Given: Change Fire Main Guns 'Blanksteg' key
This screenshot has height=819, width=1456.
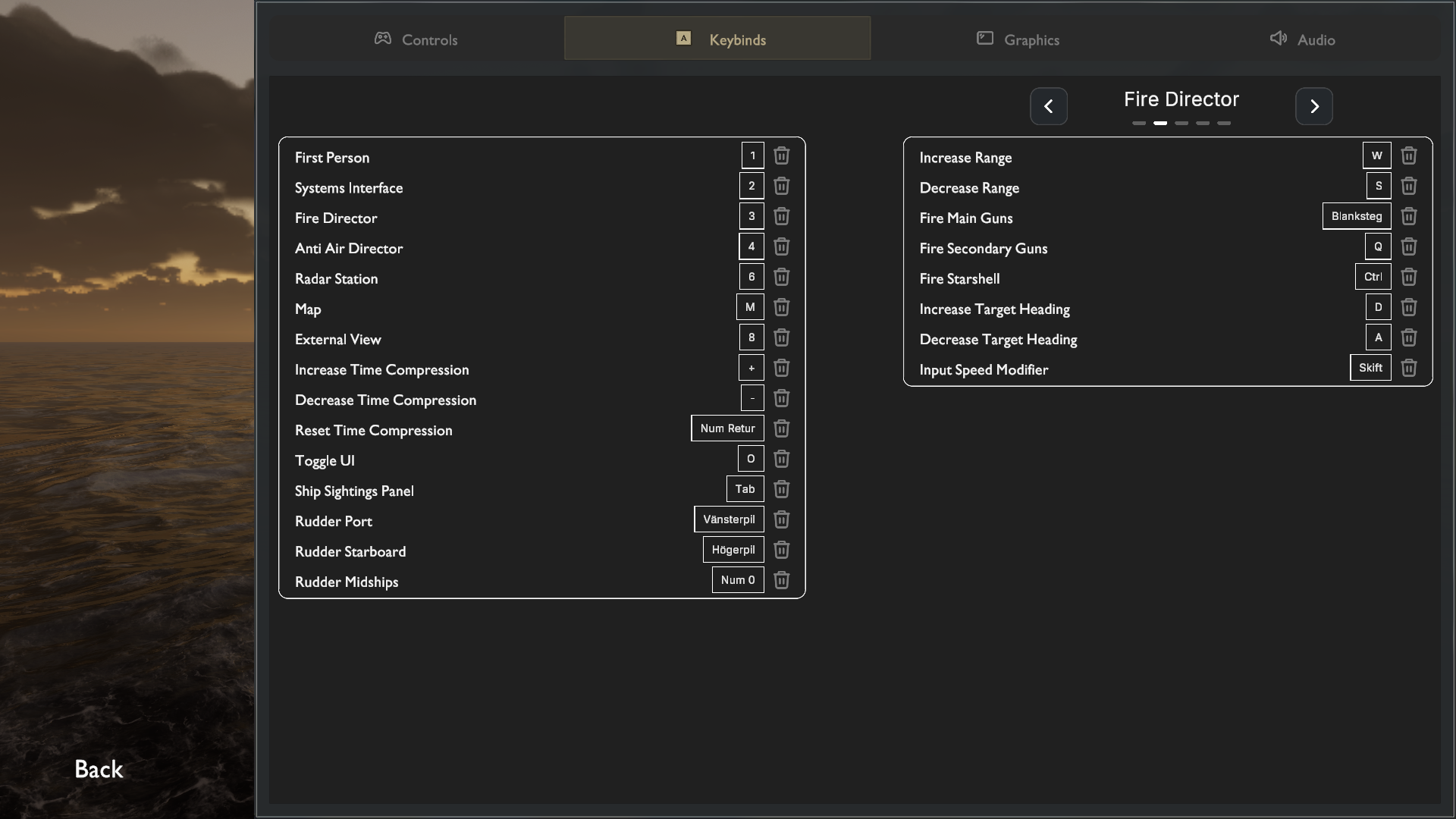Looking at the screenshot, I should click(1357, 216).
